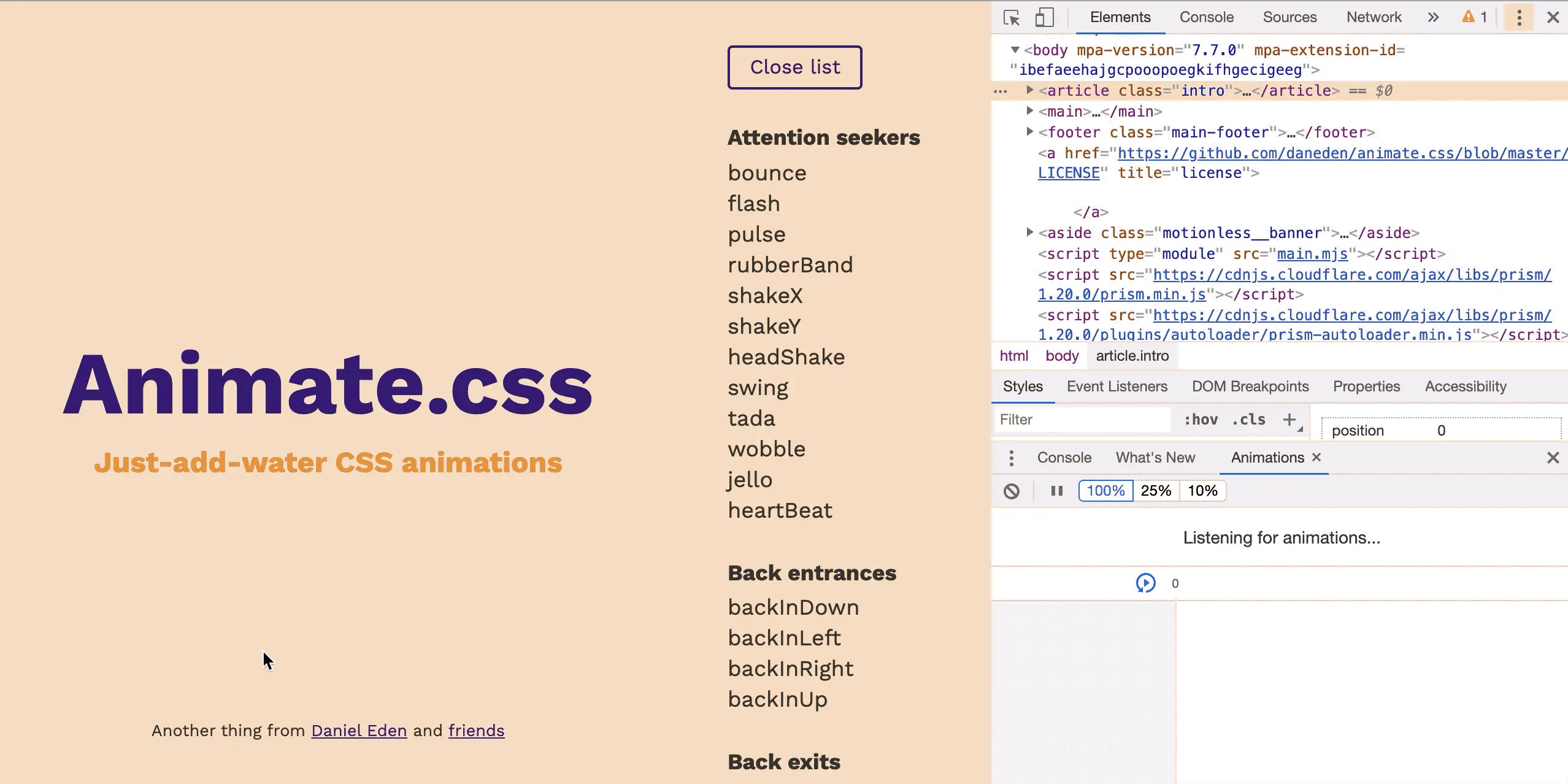
Task: Open DevTools customize three-dot menu
Action: coord(1519,17)
